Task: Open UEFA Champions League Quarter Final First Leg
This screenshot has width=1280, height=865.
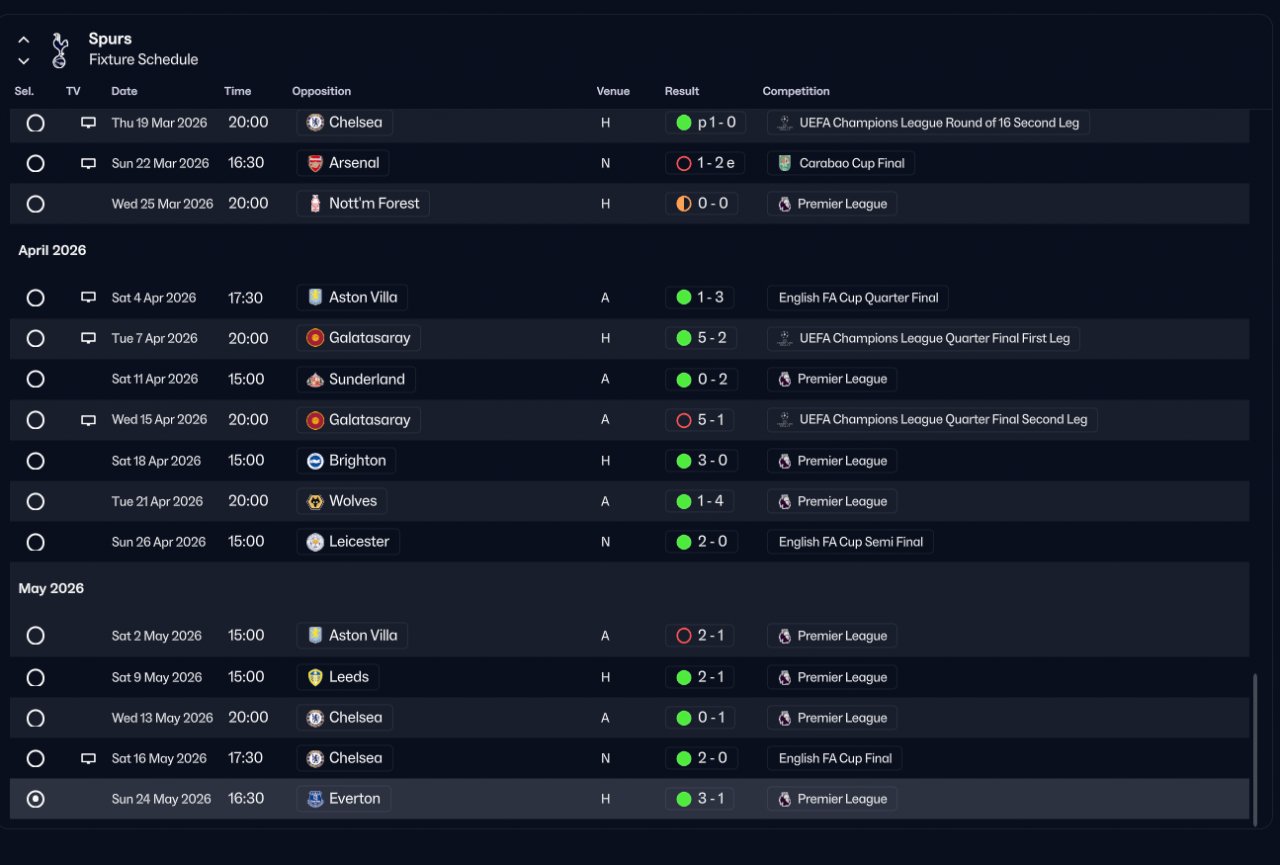Action: click(x=923, y=338)
